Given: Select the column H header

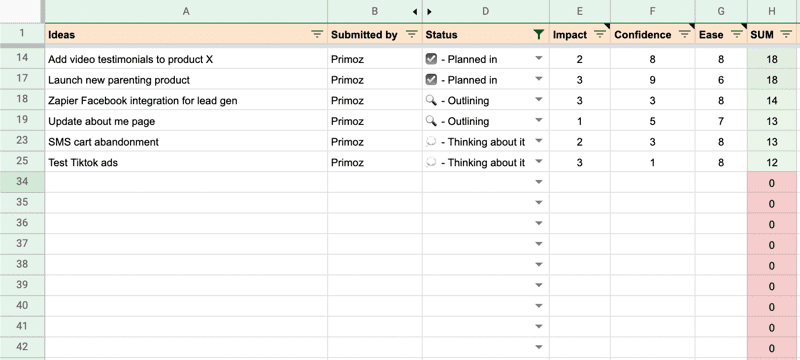Looking at the screenshot, I should tap(772, 11).
